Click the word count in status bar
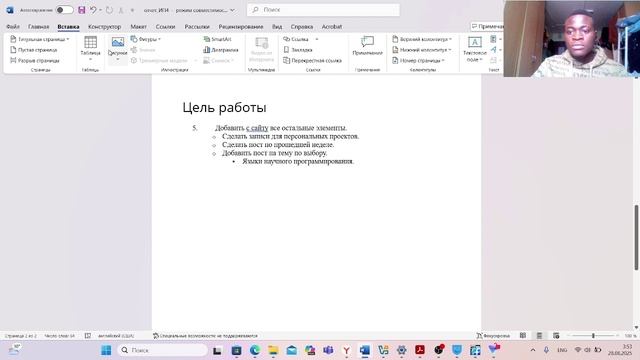This screenshot has height=360, width=640. (x=60, y=336)
